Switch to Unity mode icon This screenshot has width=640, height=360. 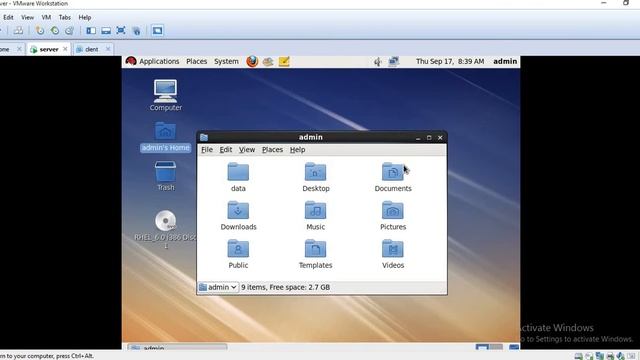point(136,31)
